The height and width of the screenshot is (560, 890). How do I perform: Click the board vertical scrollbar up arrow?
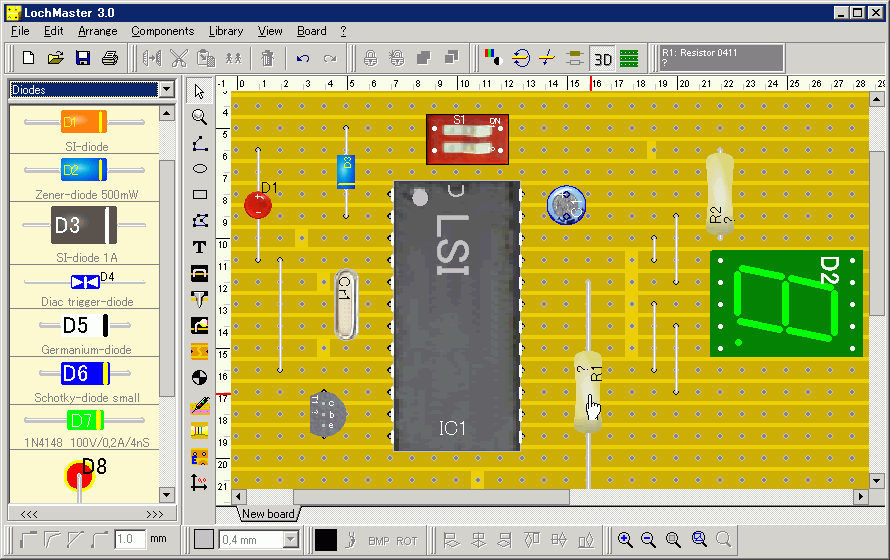pos(876,99)
